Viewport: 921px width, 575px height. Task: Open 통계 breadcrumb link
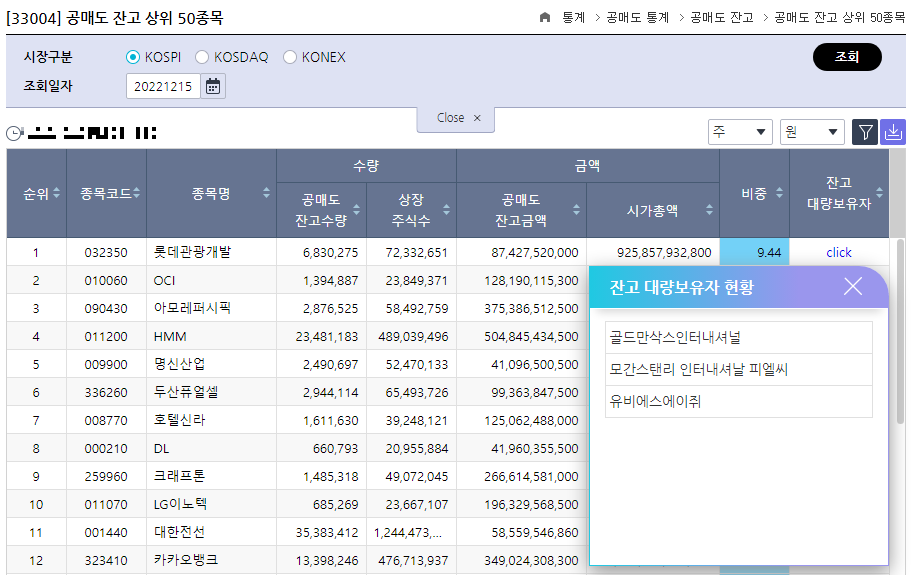(x=573, y=18)
